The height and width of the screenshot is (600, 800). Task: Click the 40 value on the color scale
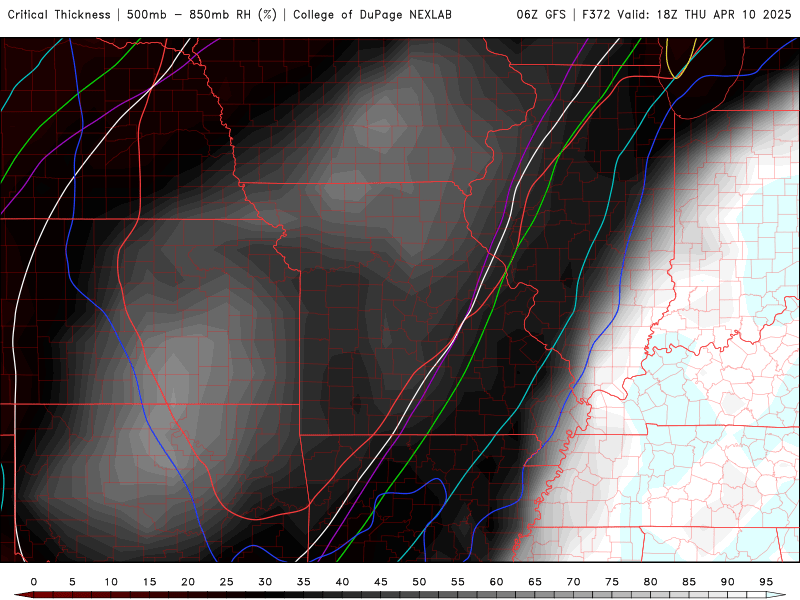[342, 582]
